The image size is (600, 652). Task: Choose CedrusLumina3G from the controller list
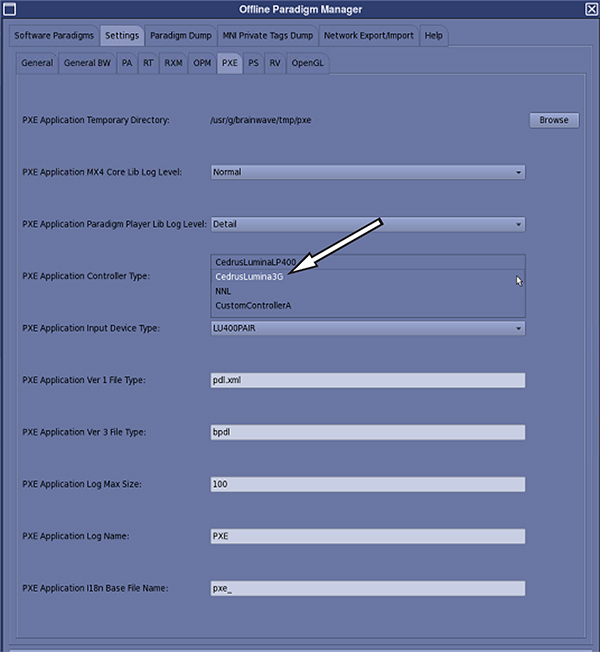(249, 276)
